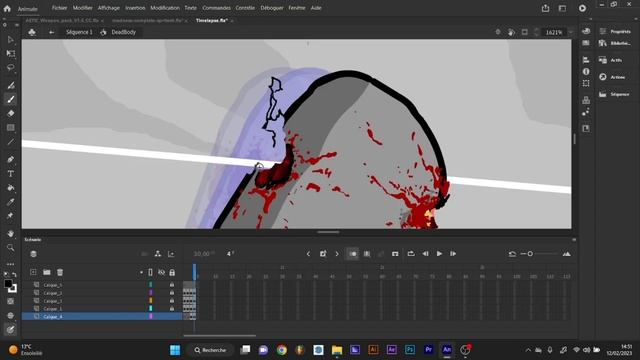Toggle object drawing mode at toolbar bottom
The image size is (640, 360).
11,329
